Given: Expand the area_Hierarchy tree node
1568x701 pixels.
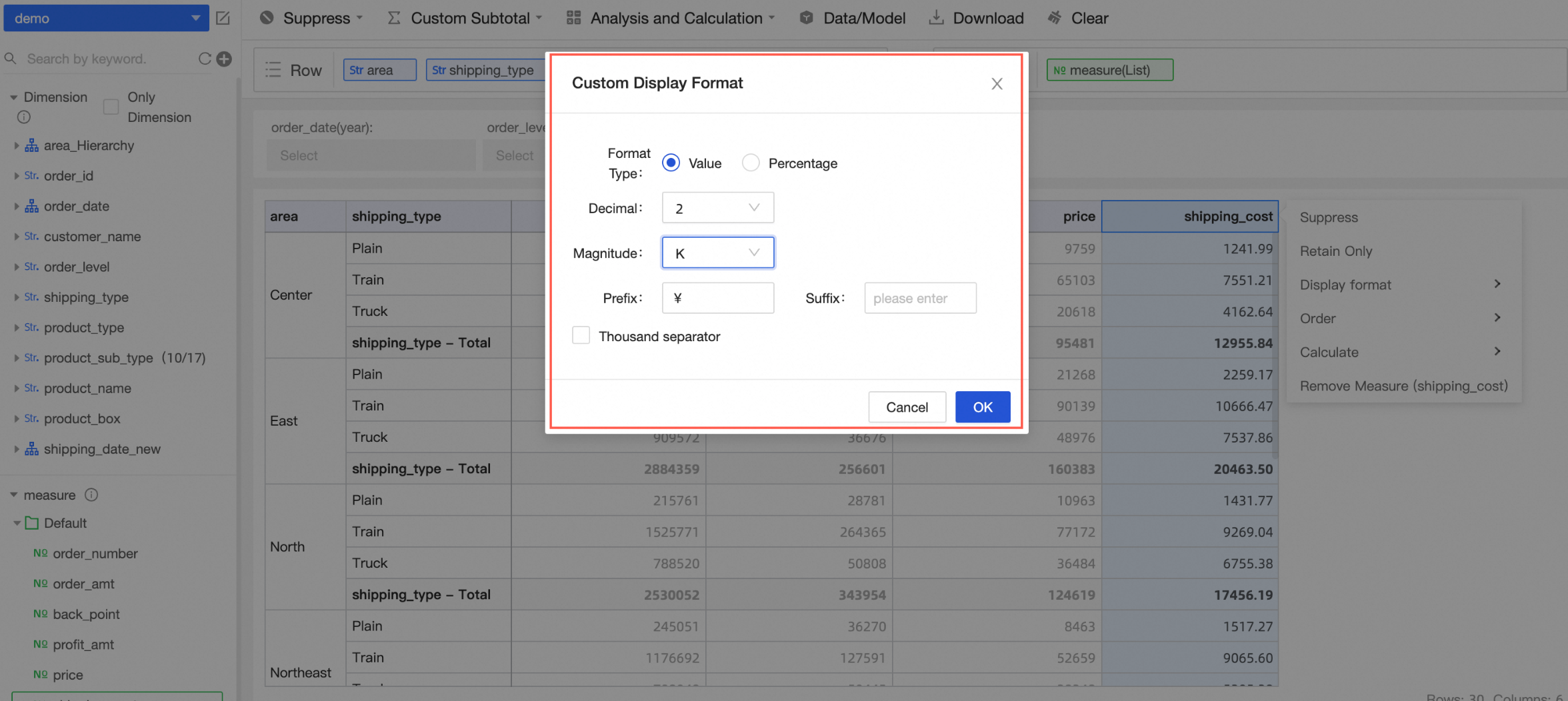Looking at the screenshot, I should click(x=16, y=145).
